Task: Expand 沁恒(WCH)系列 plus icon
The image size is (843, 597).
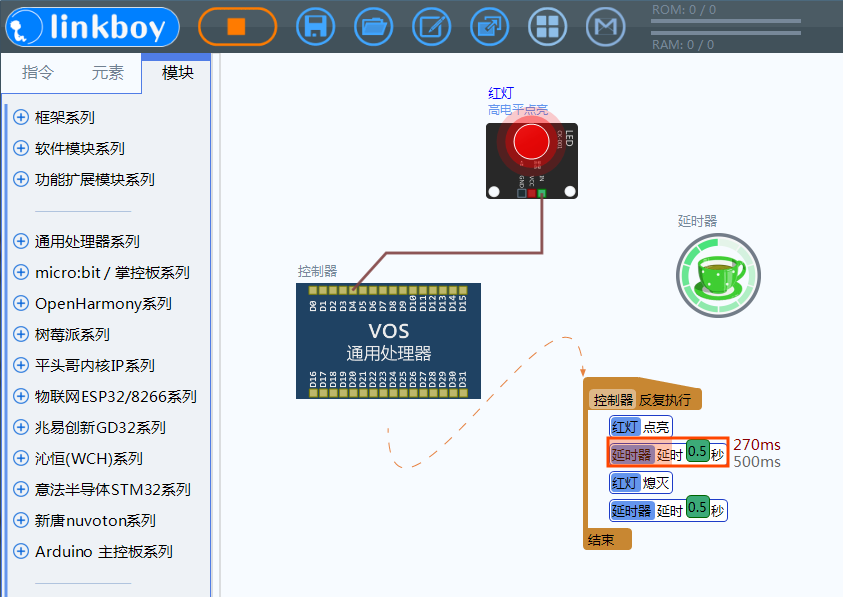Action: click(20, 458)
